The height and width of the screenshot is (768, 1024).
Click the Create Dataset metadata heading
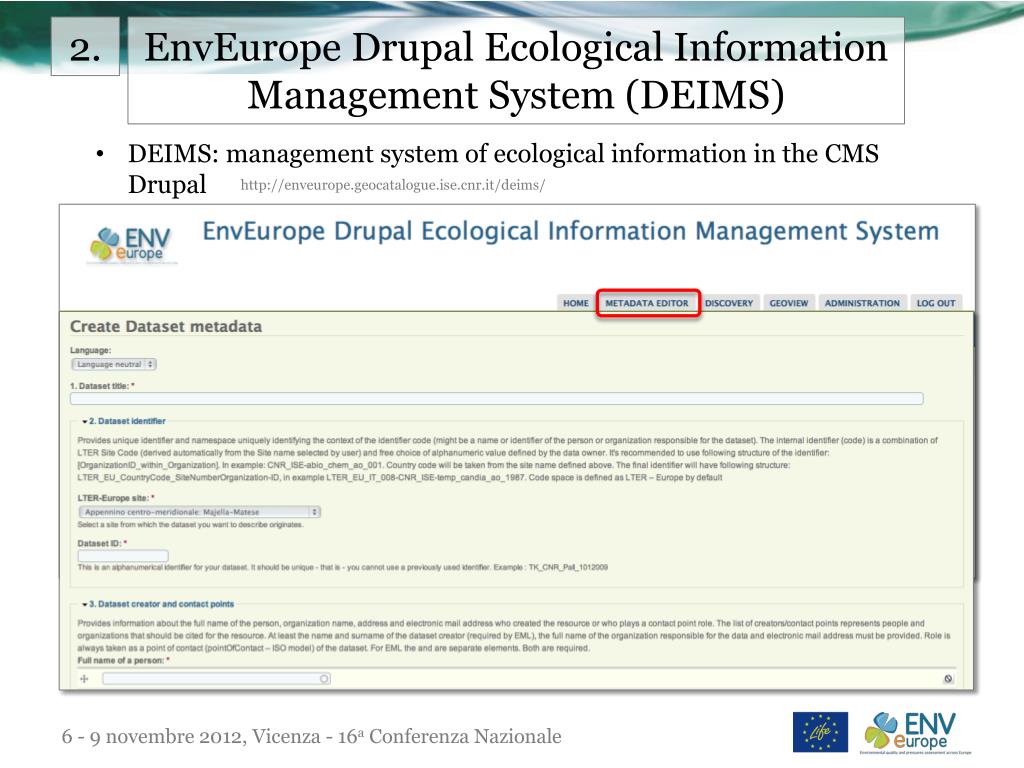[x=166, y=327]
